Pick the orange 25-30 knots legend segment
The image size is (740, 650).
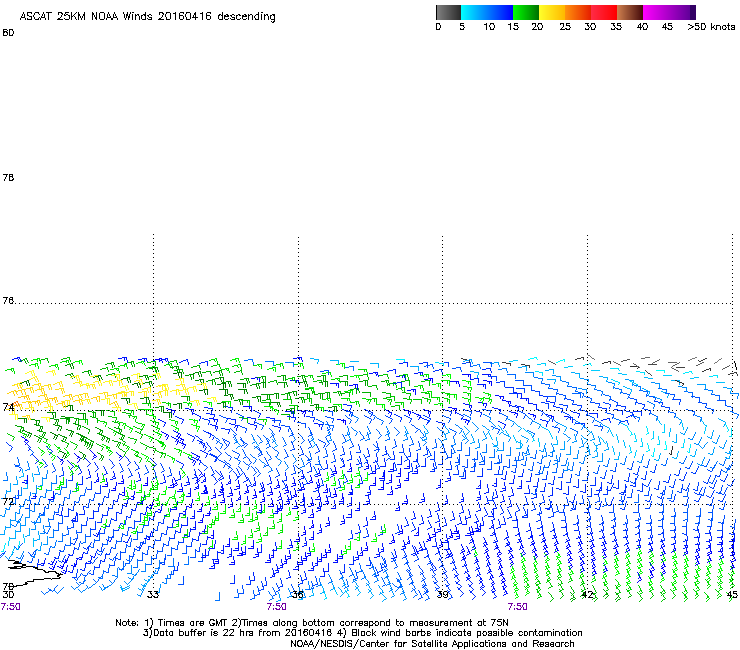click(x=578, y=12)
